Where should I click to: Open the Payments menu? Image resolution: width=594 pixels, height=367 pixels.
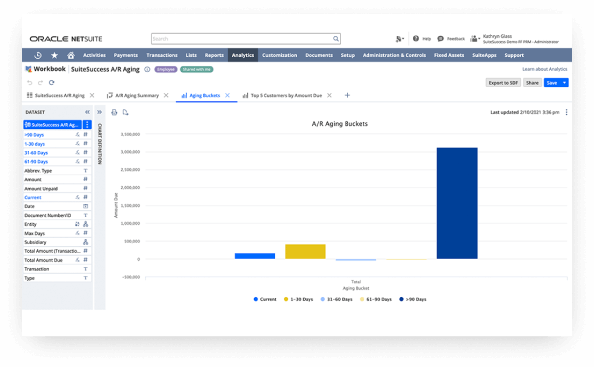(x=126, y=55)
